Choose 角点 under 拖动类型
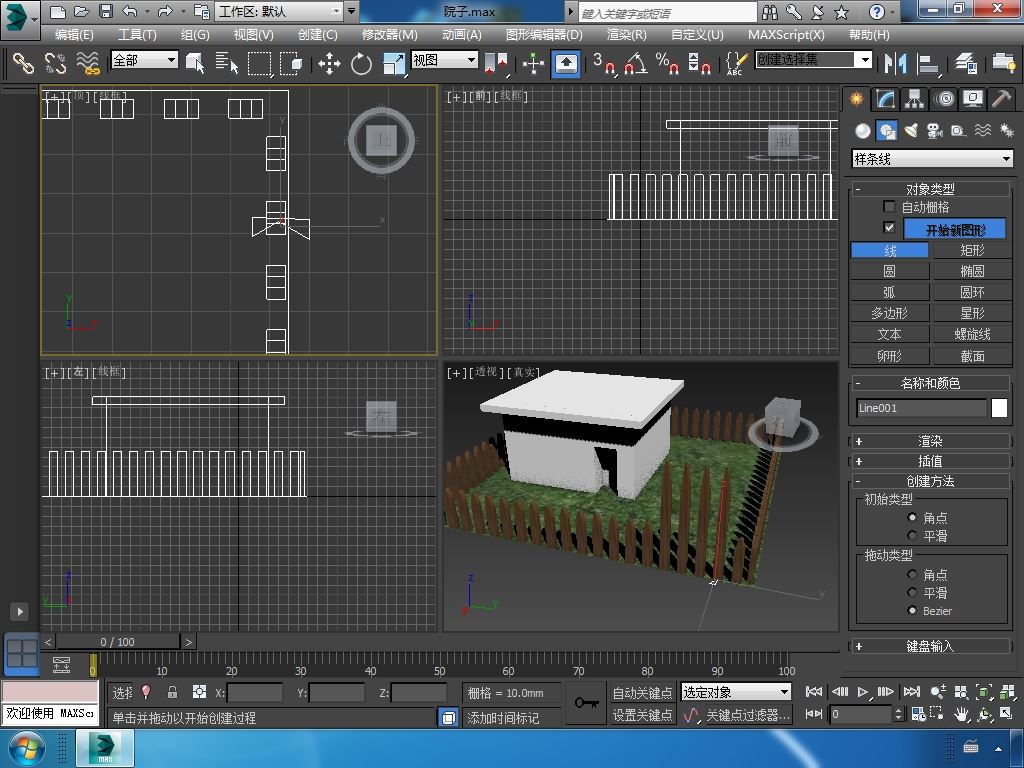 [x=912, y=575]
